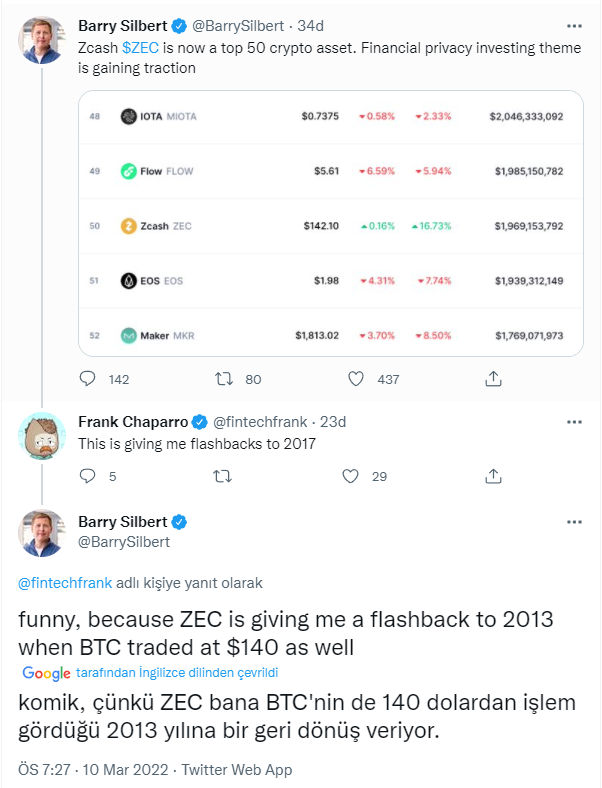Open the crypto rankings table image
The image size is (602, 788).
coord(330,225)
